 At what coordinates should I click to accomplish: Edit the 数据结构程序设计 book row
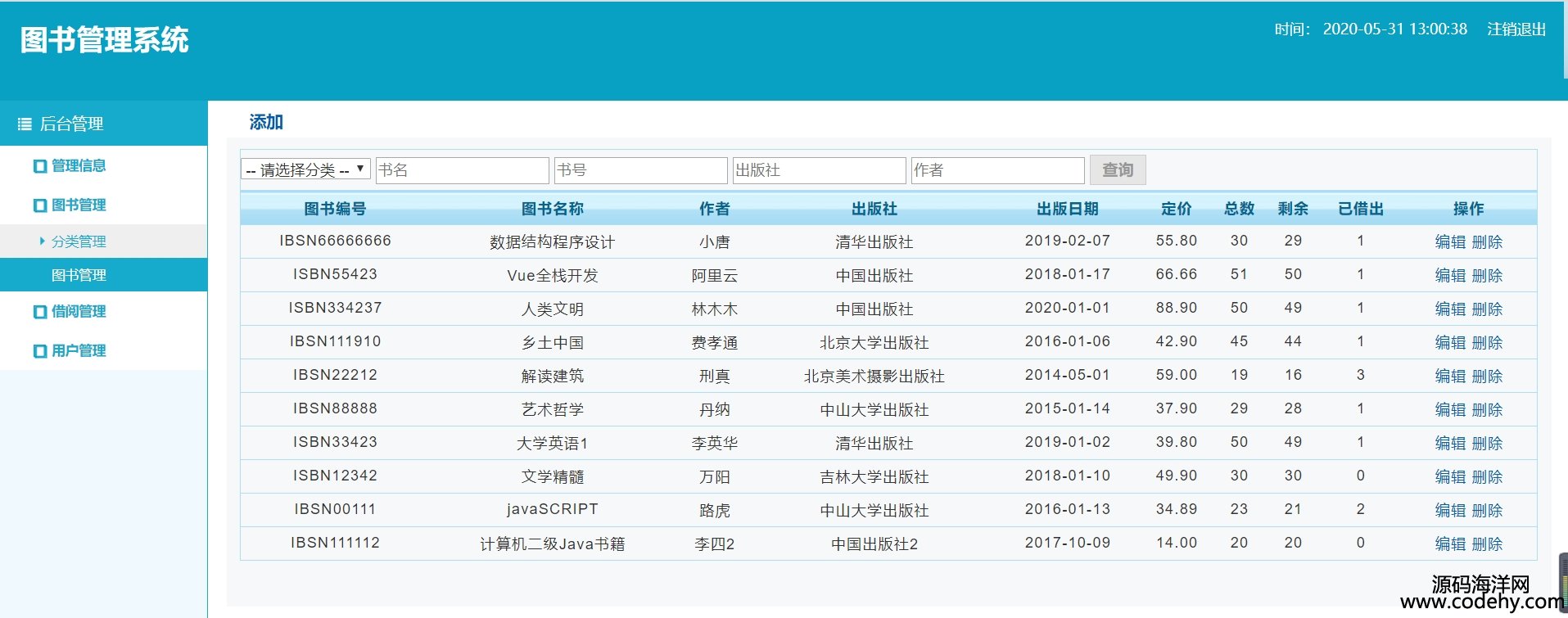click(x=1450, y=242)
